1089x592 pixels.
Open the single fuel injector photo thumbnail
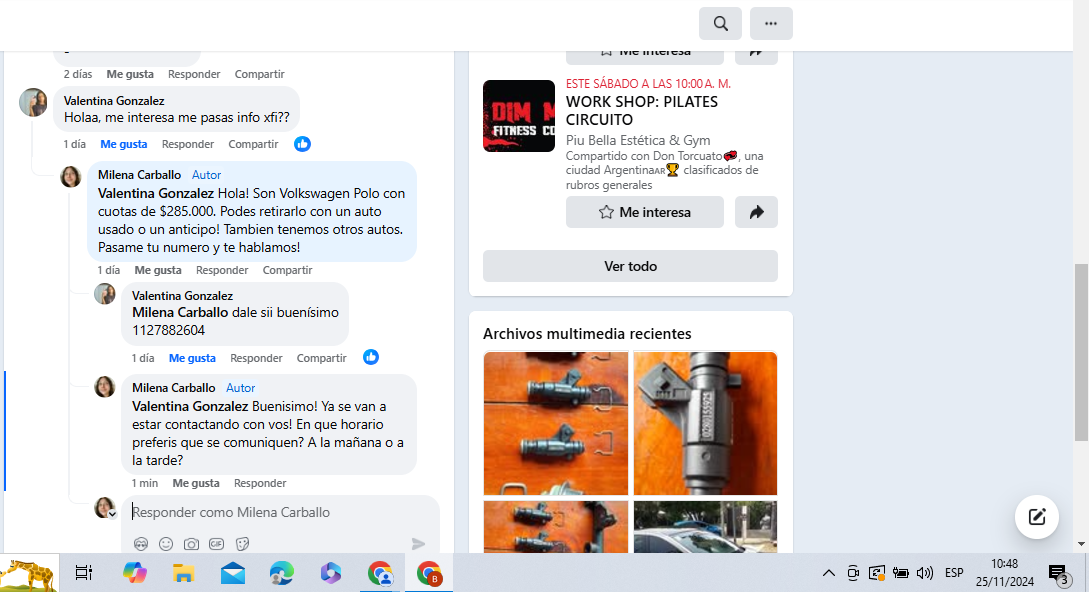705,423
